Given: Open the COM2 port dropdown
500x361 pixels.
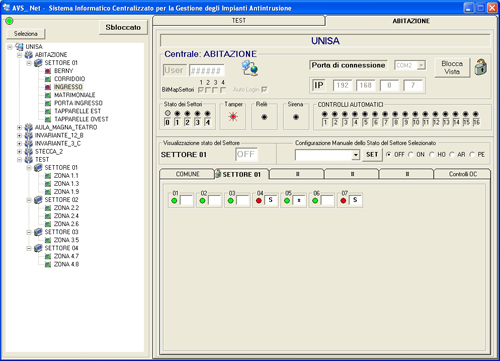Looking at the screenshot, I should [421, 65].
